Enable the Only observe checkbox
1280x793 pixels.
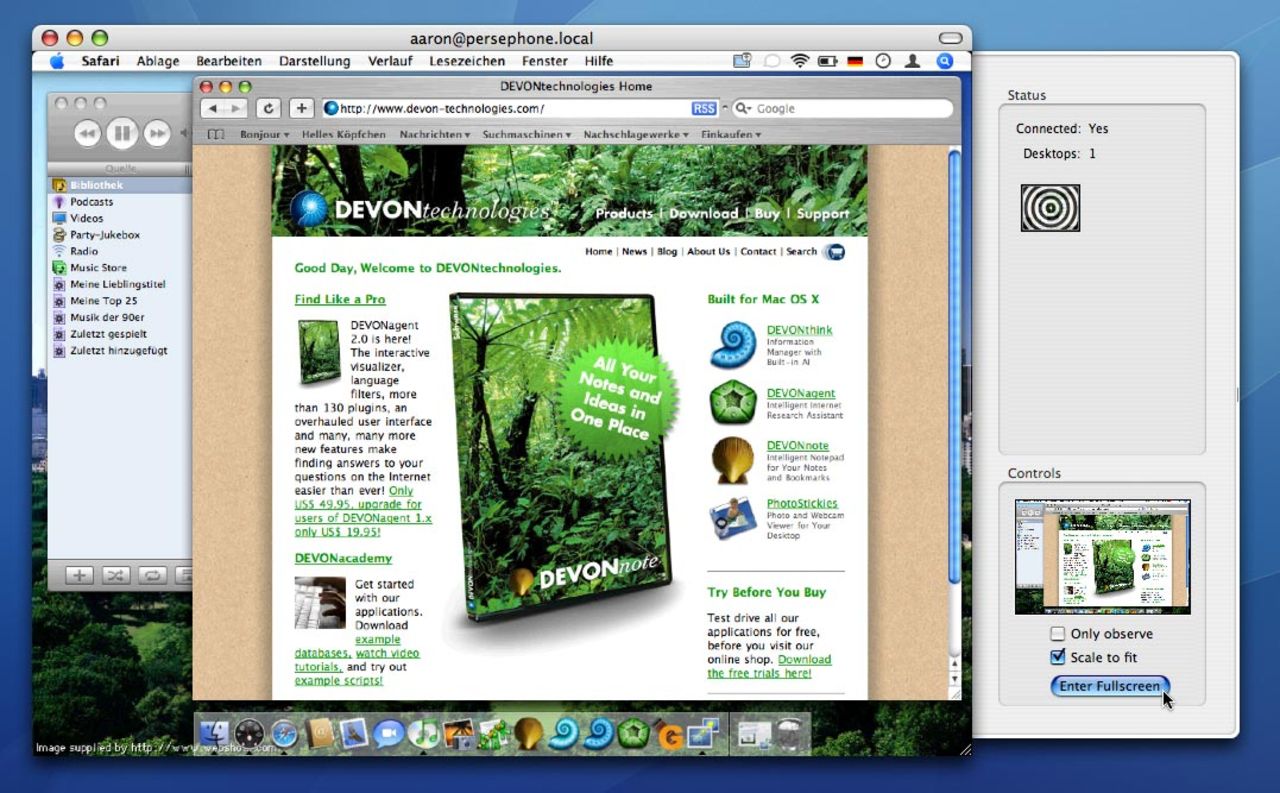click(1058, 634)
